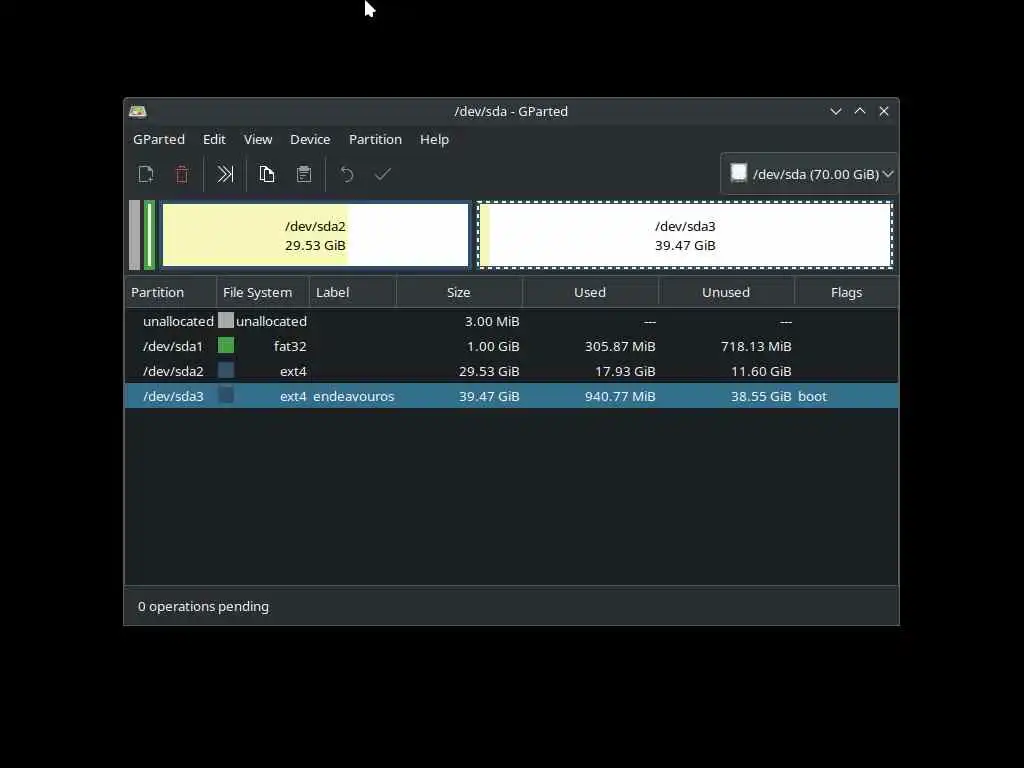
Task: Click the ext4 color swatch for /dev/sda2
Action: pyautogui.click(x=226, y=370)
